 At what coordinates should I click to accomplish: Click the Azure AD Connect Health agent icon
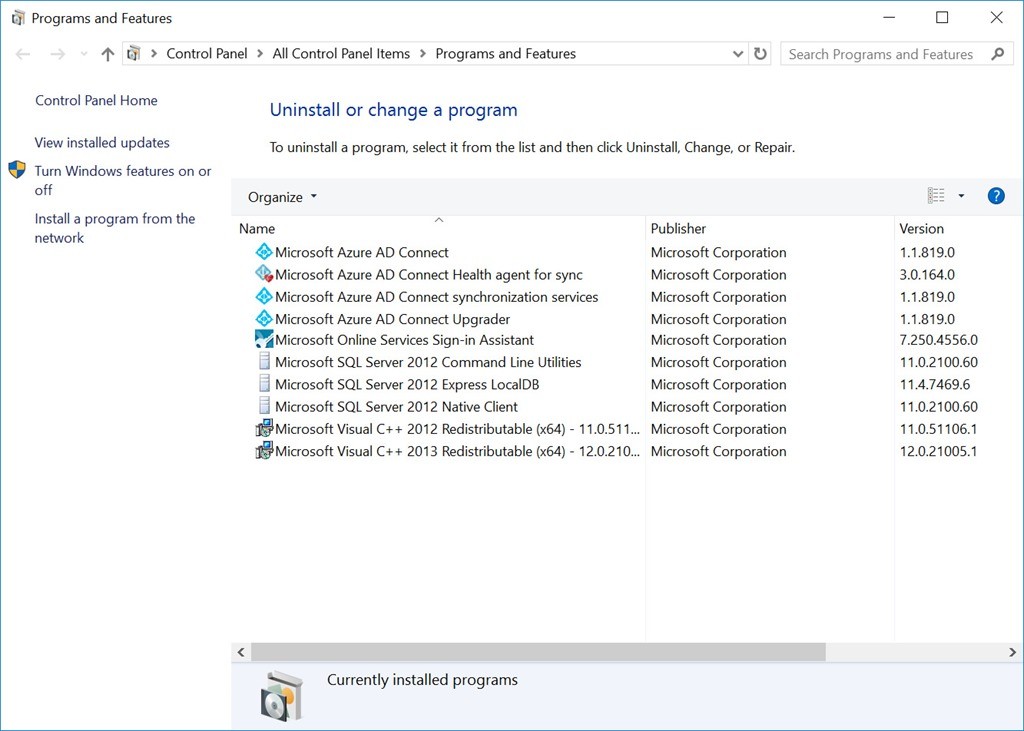(x=264, y=274)
